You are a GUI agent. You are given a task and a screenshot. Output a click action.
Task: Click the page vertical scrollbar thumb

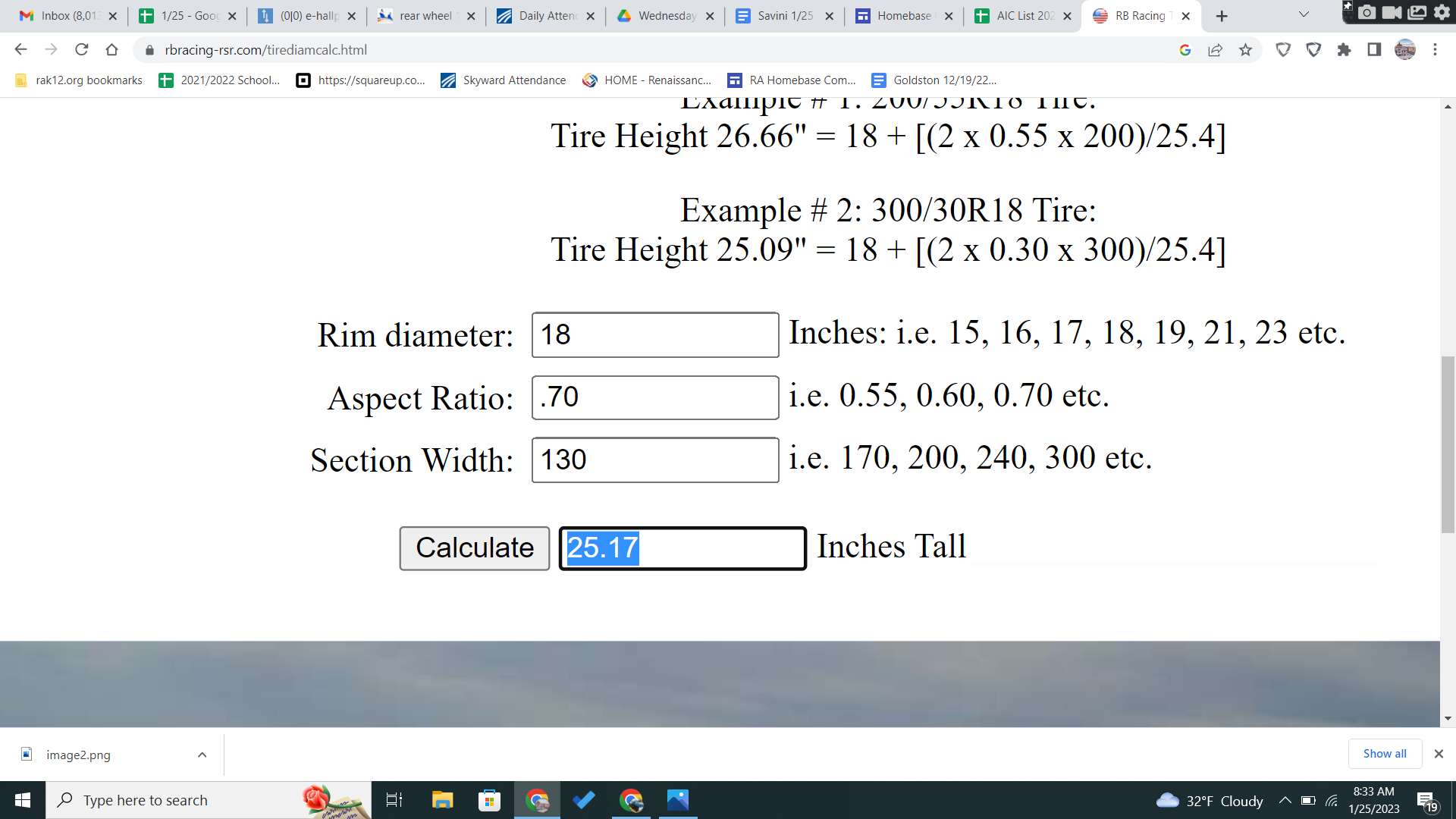[x=1448, y=444]
